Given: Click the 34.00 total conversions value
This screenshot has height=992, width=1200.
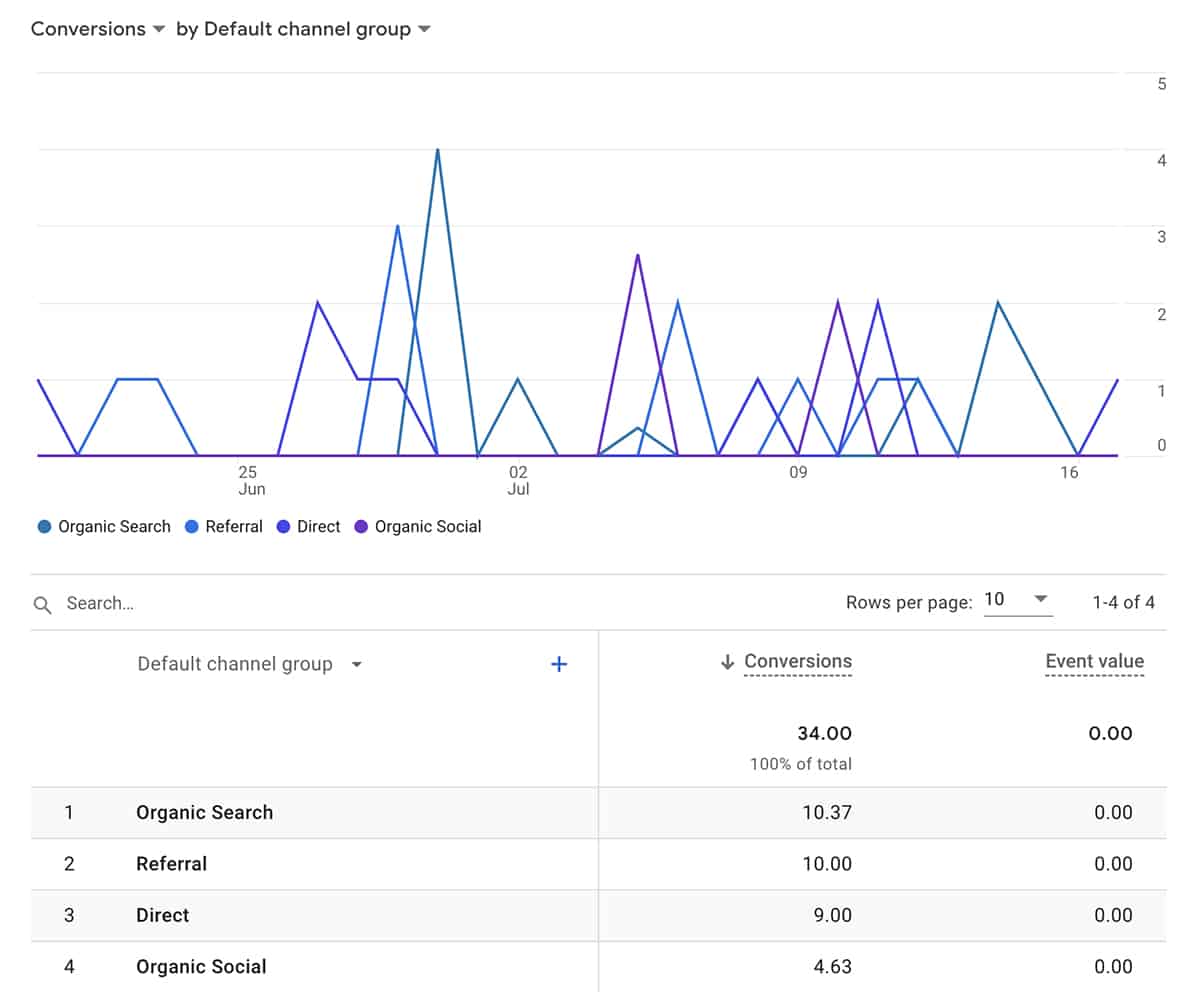Looking at the screenshot, I should (824, 734).
